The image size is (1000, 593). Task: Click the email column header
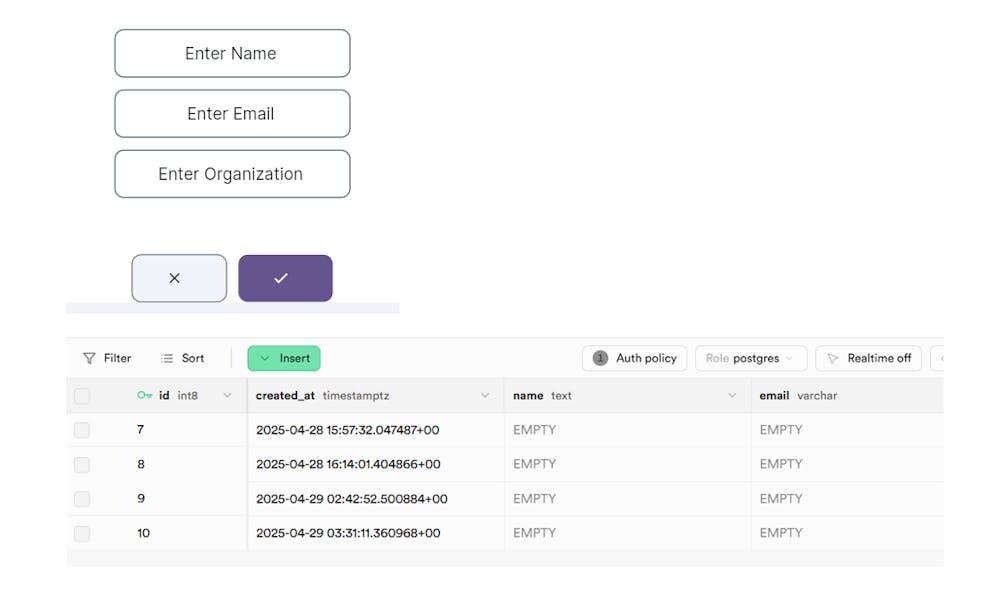point(847,395)
